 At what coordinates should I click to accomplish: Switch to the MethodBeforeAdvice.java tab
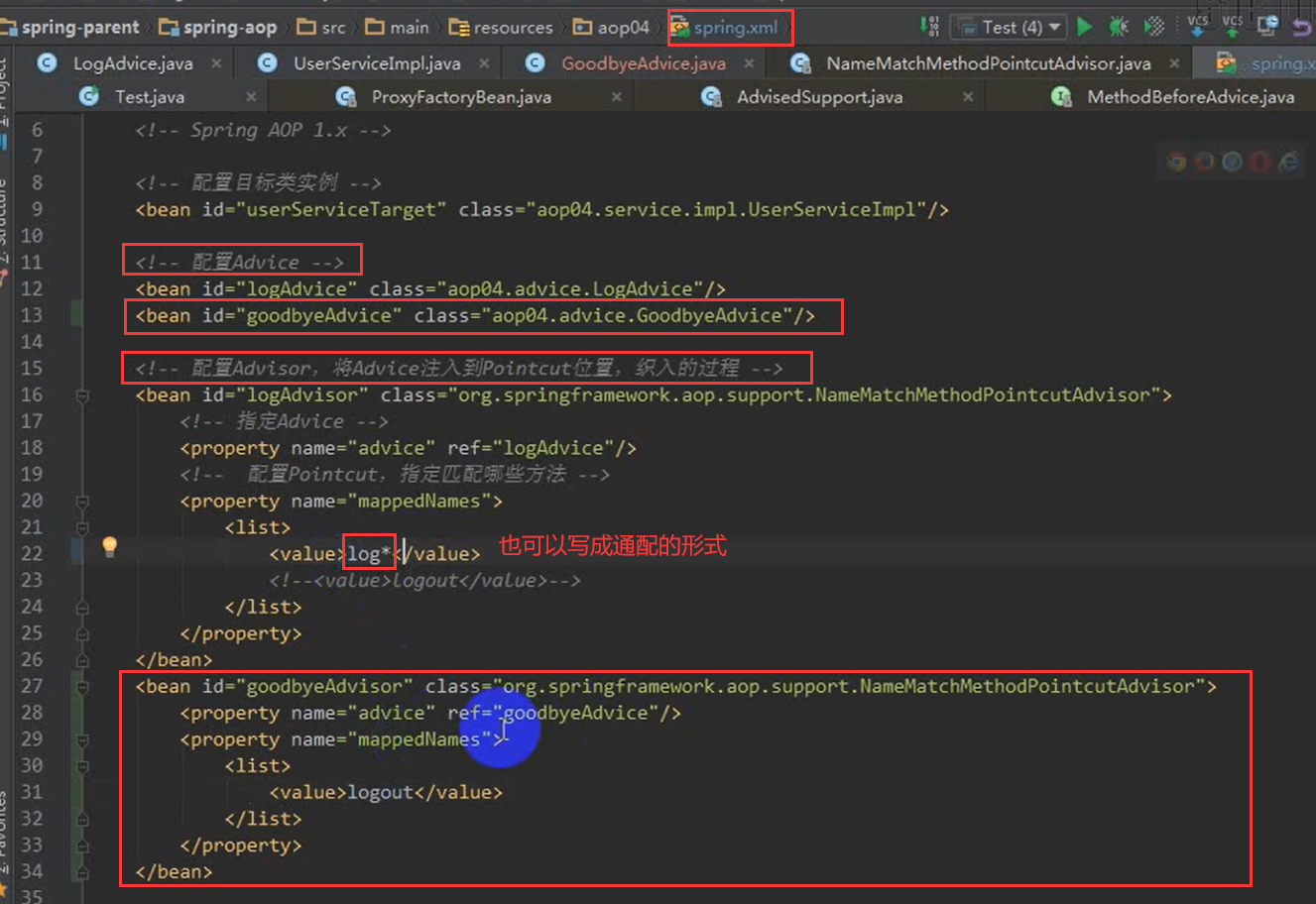pyautogui.click(x=1190, y=97)
